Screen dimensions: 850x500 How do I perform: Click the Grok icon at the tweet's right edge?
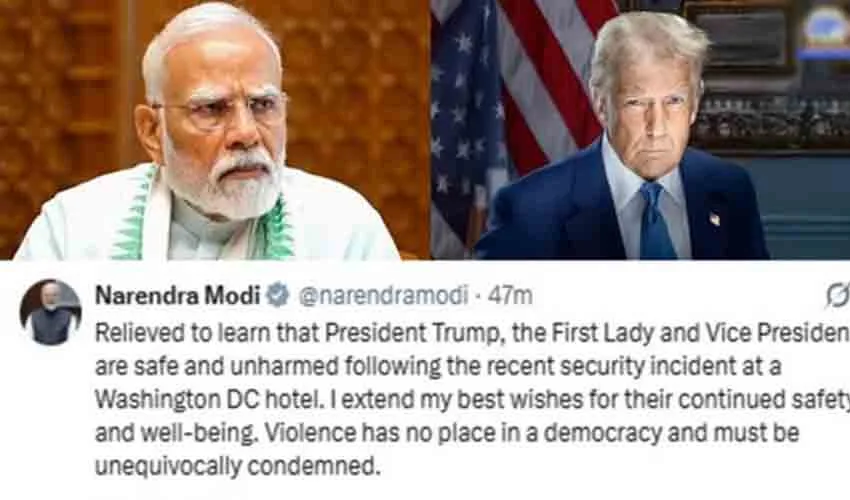point(838,296)
